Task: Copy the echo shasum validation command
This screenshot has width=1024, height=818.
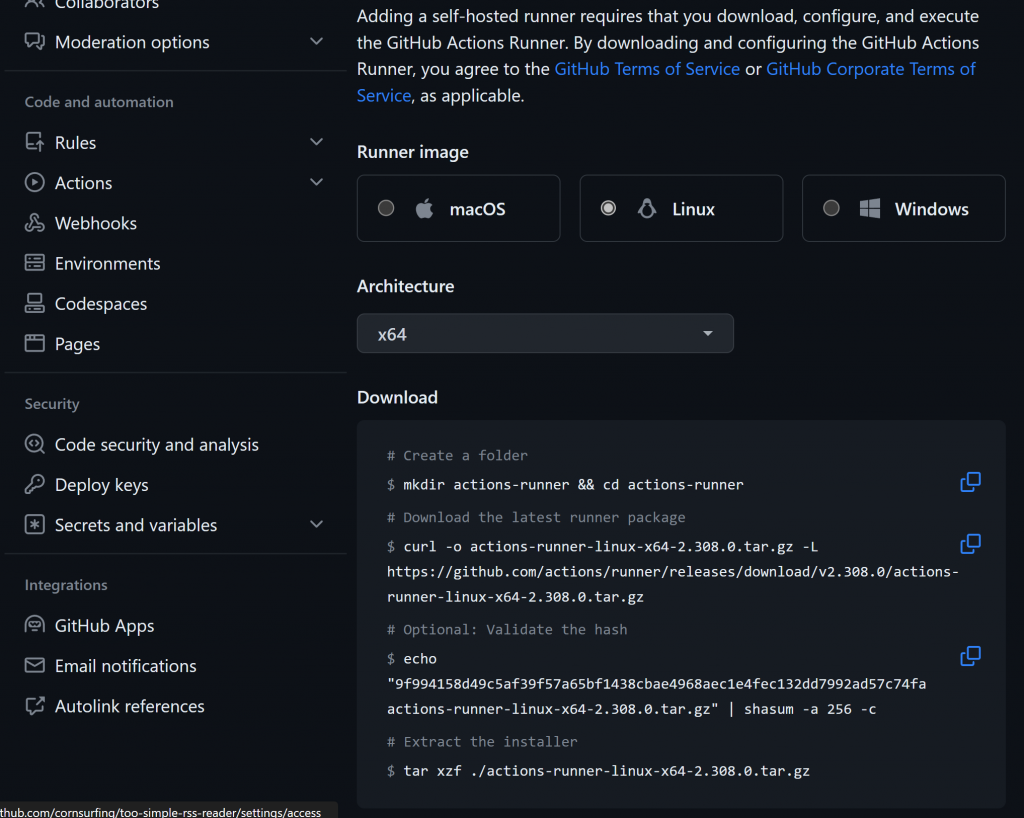Action: 970,656
